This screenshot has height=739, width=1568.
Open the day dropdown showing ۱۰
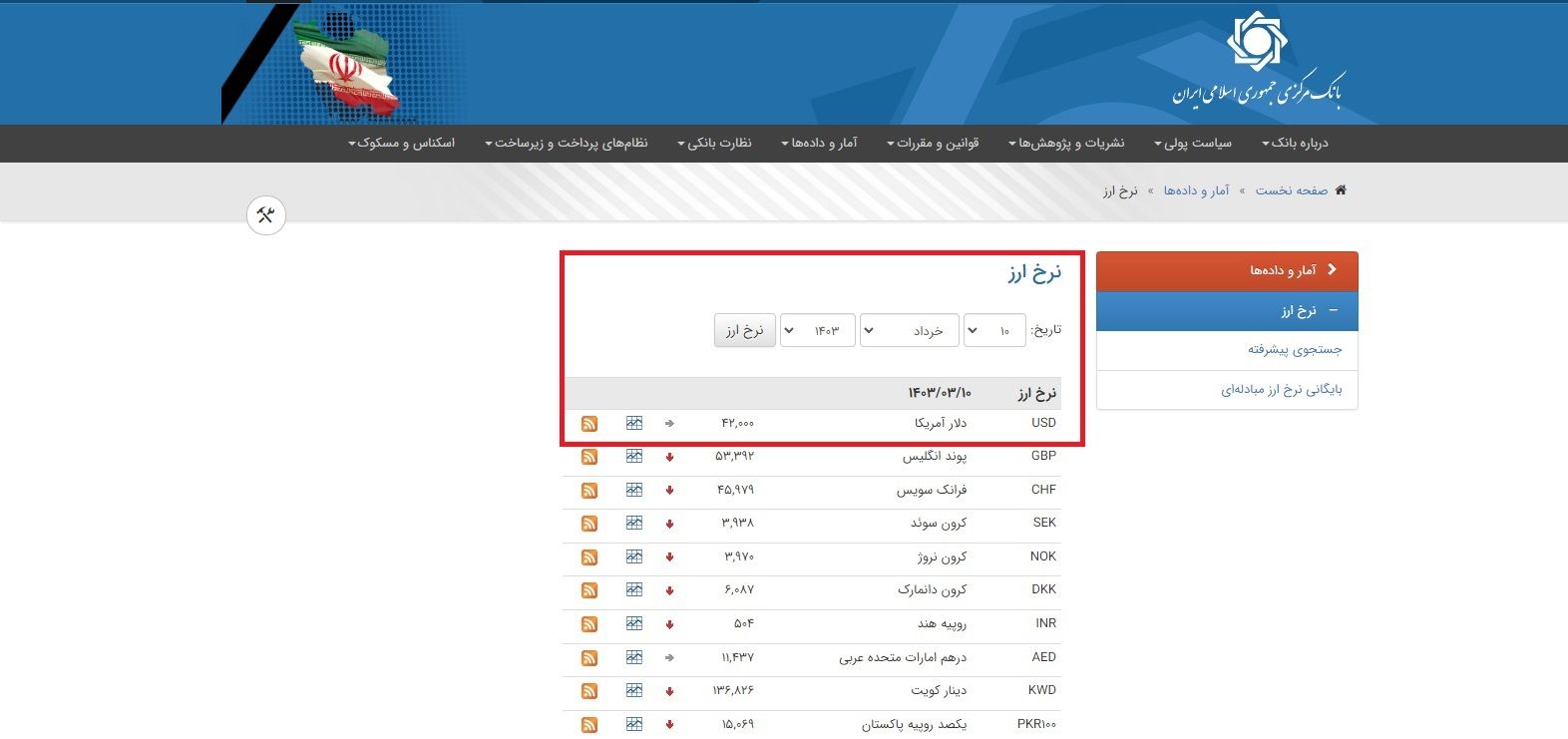(x=994, y=331)
